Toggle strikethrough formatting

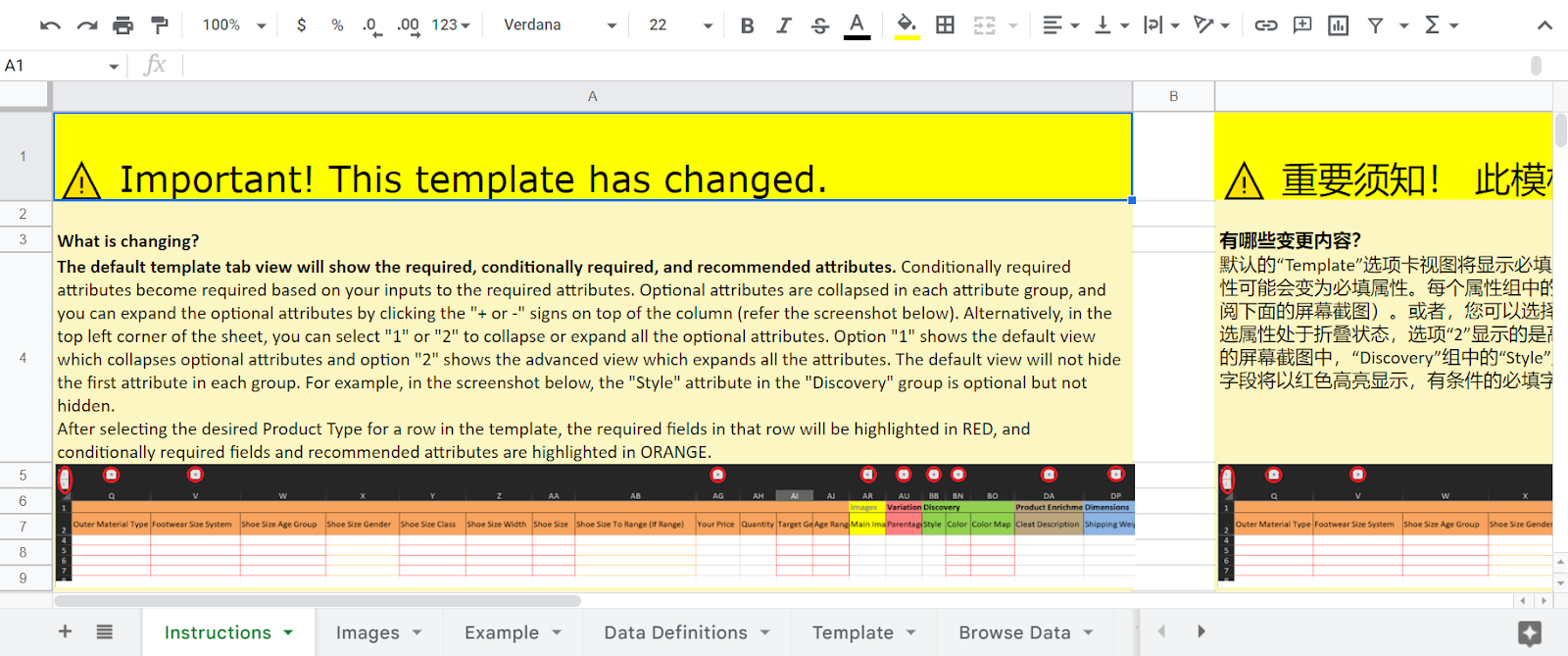(x=819, y=25)
